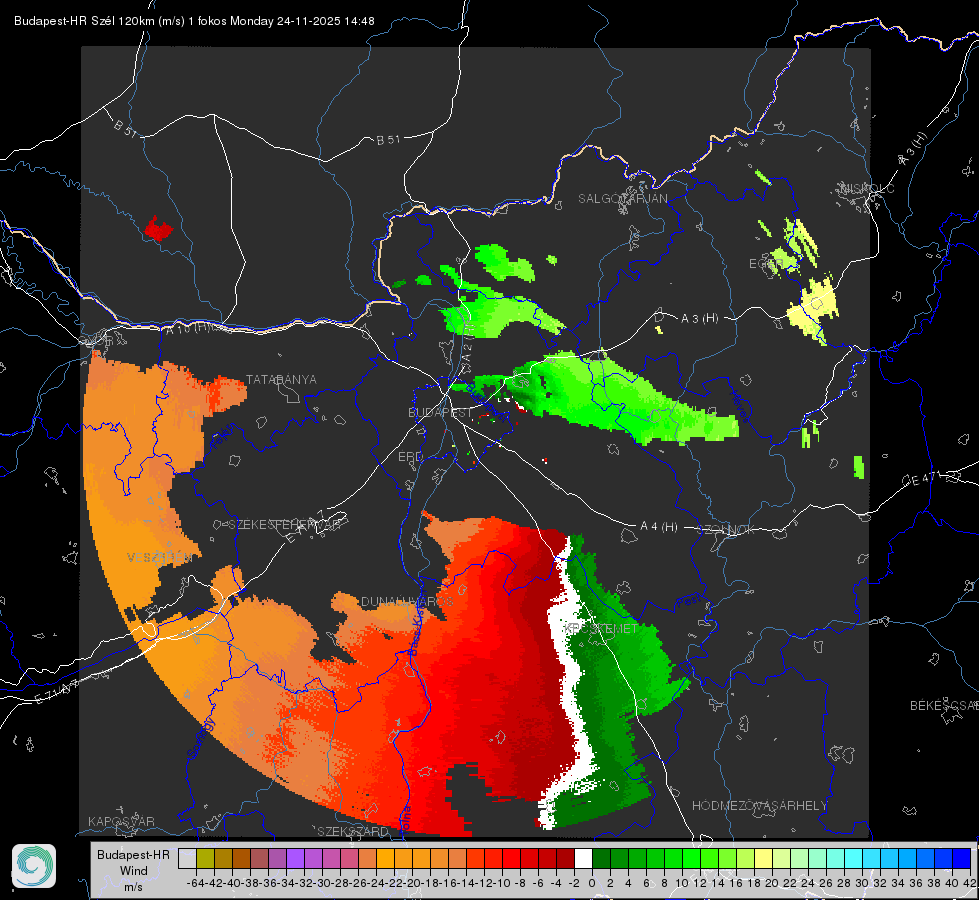Click the 'A 4 (H)' road label
979x900 pixels.
tap(659, 527)
